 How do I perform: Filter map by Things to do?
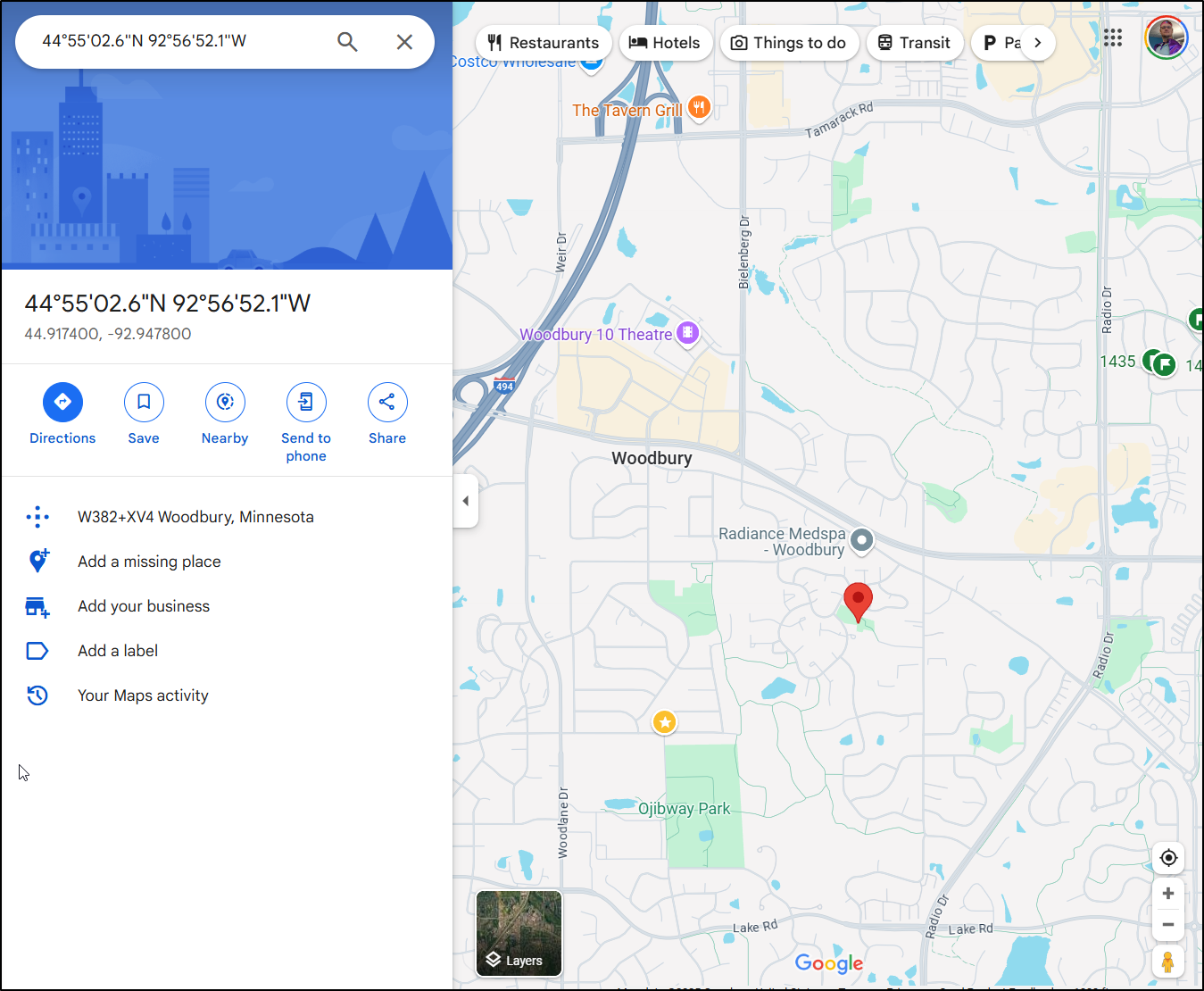tap(789, 43)
